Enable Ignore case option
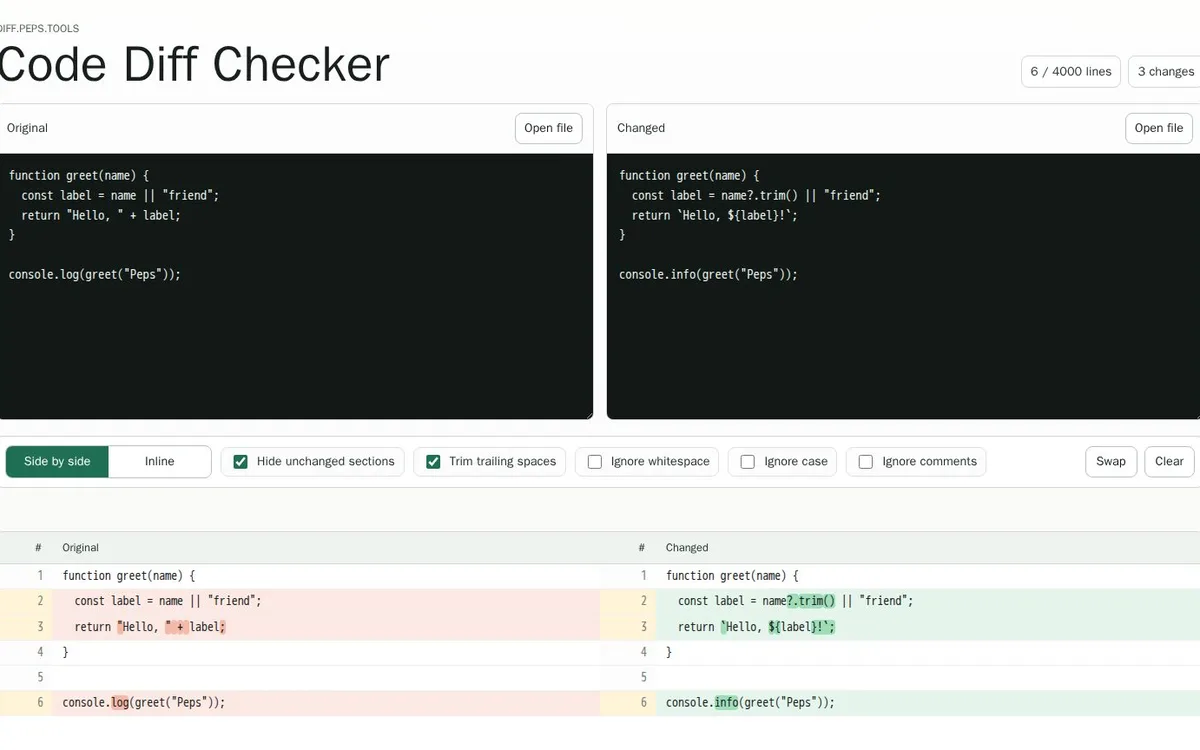This screenshot has height=750, width=1200. [748, 462]
